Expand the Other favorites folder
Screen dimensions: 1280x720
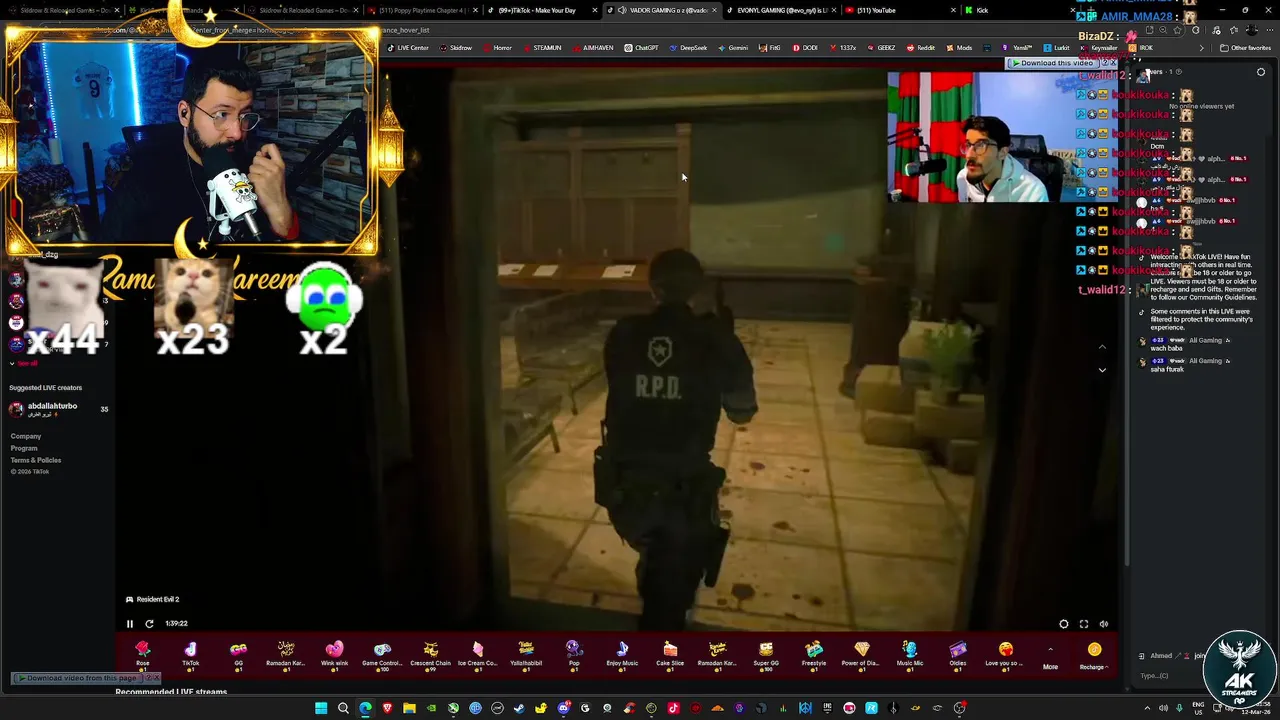coord(1245,48)
